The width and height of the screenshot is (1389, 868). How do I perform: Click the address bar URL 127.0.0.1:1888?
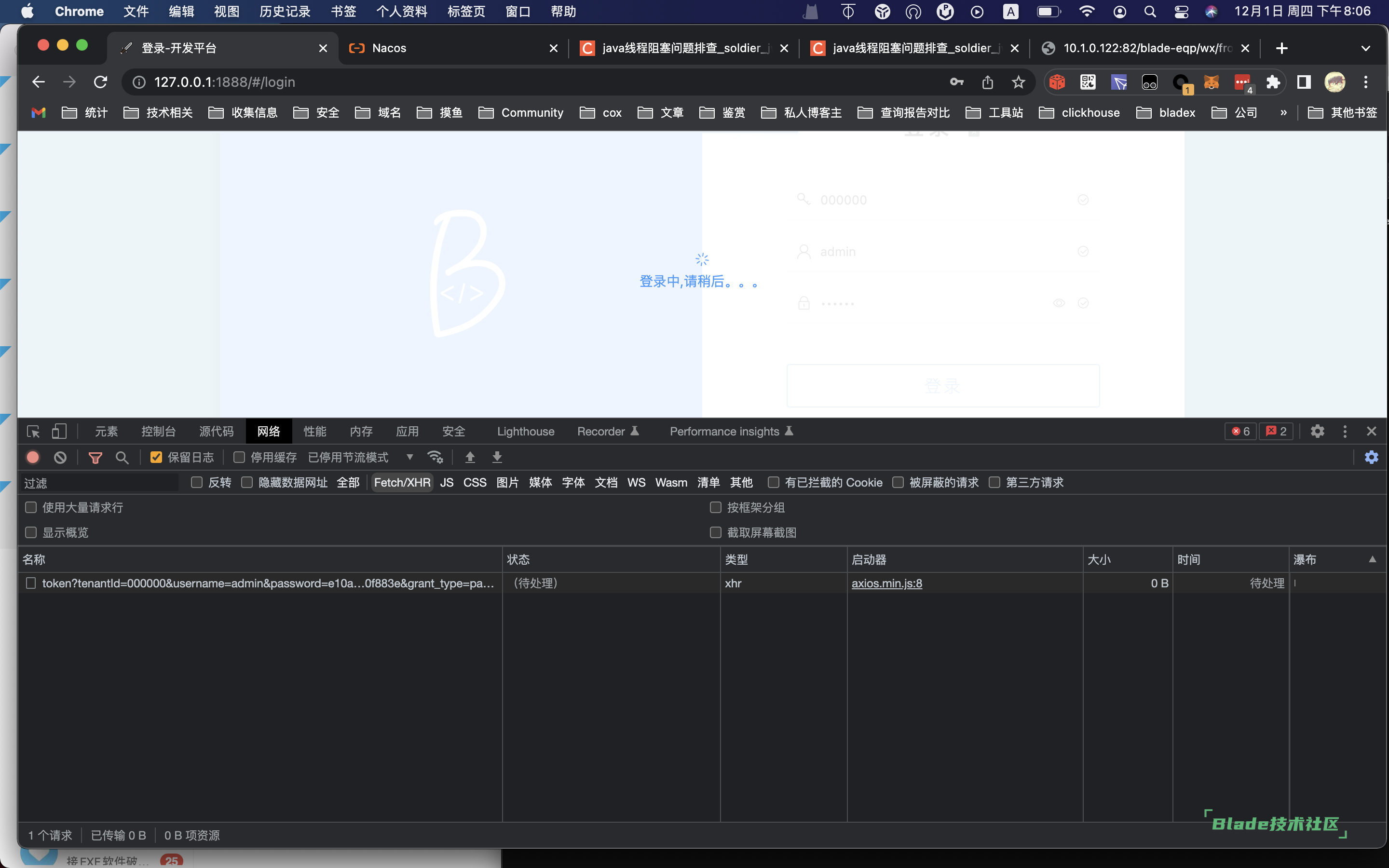coord(224,82)
